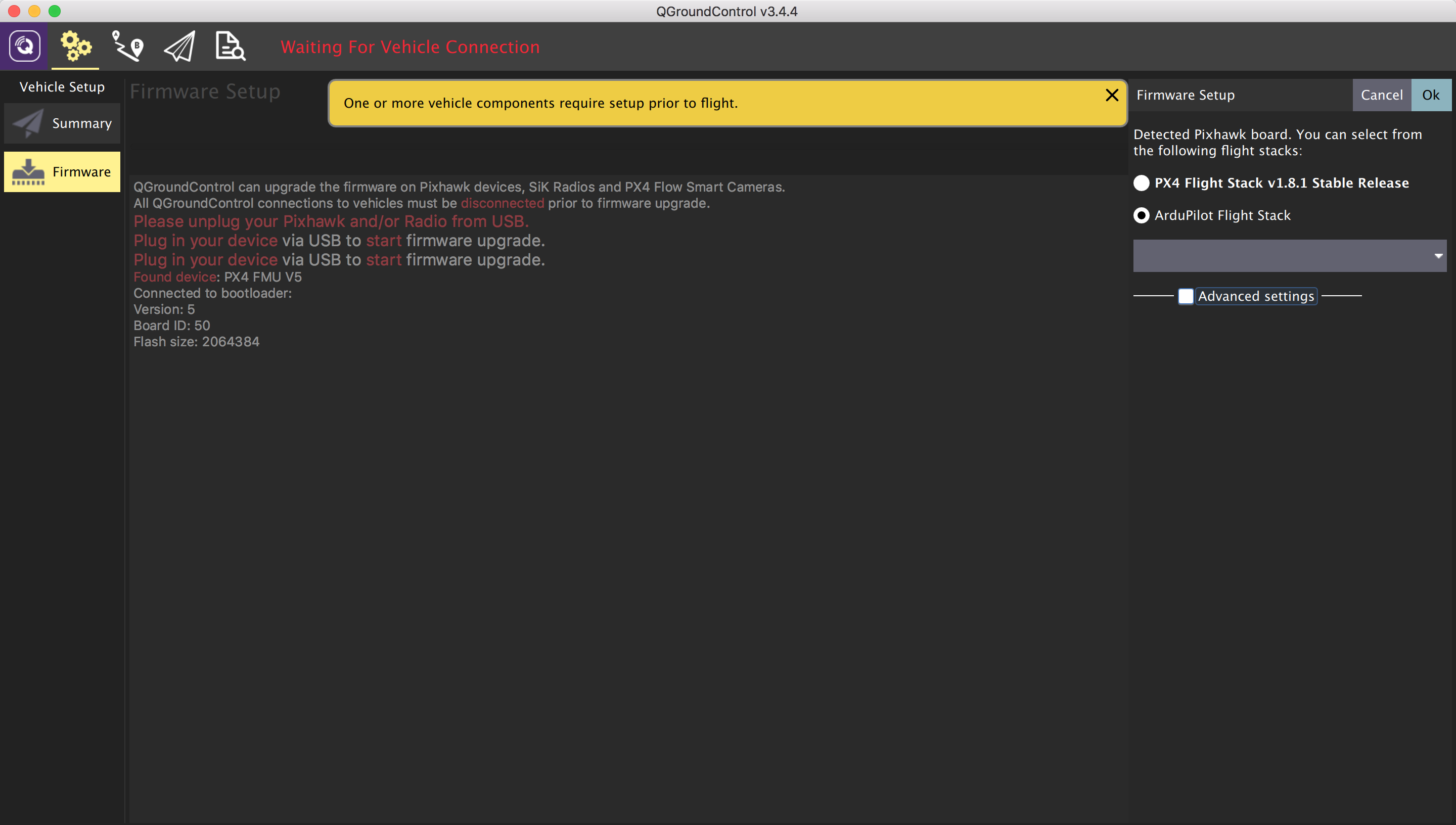Screen dimensions: 1456x825
Task: Click the Summary paper plane icon
Action: tap(28, 123)
